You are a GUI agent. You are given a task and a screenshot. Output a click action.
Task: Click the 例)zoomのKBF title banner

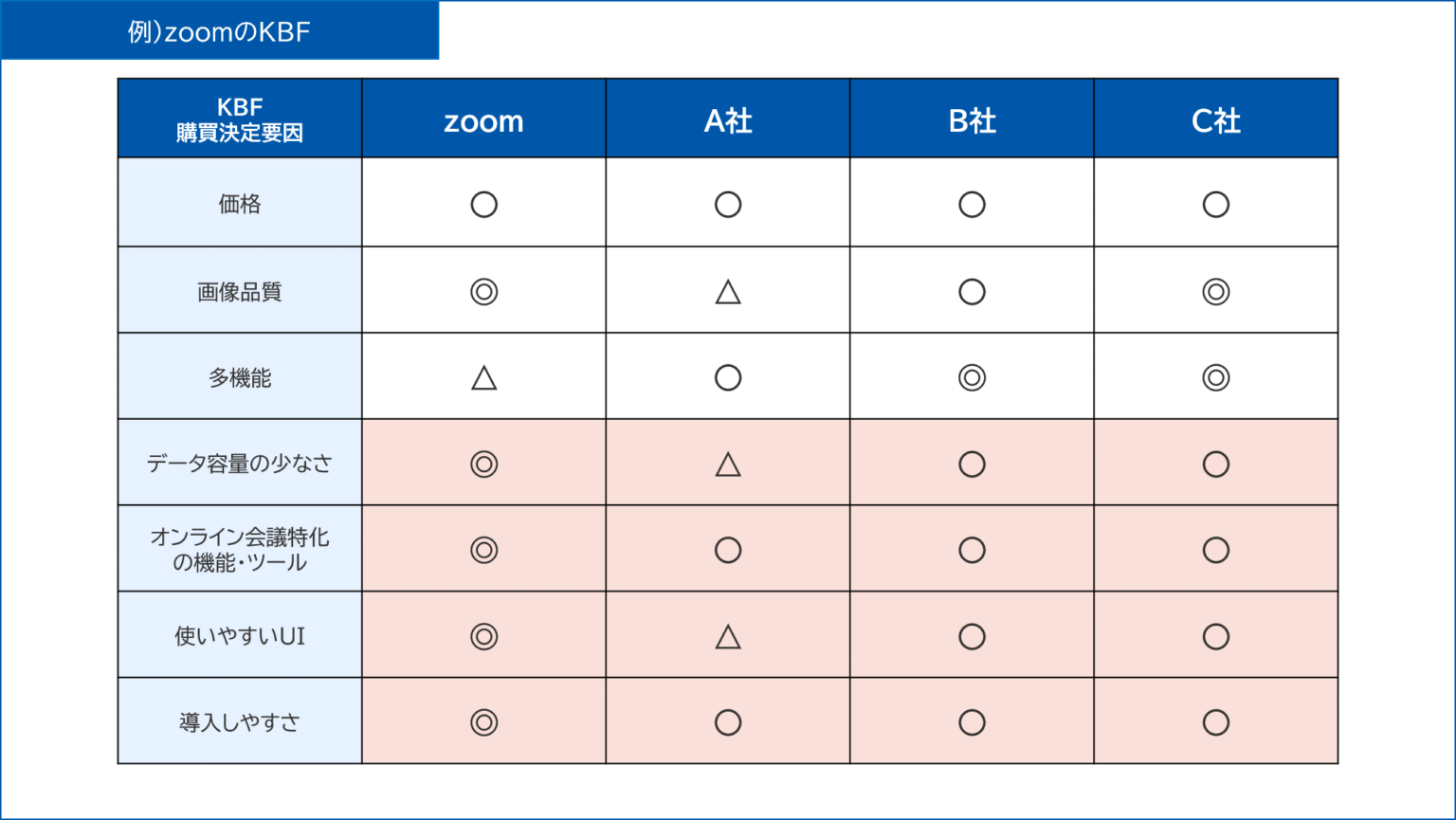(x=219, y=31)
